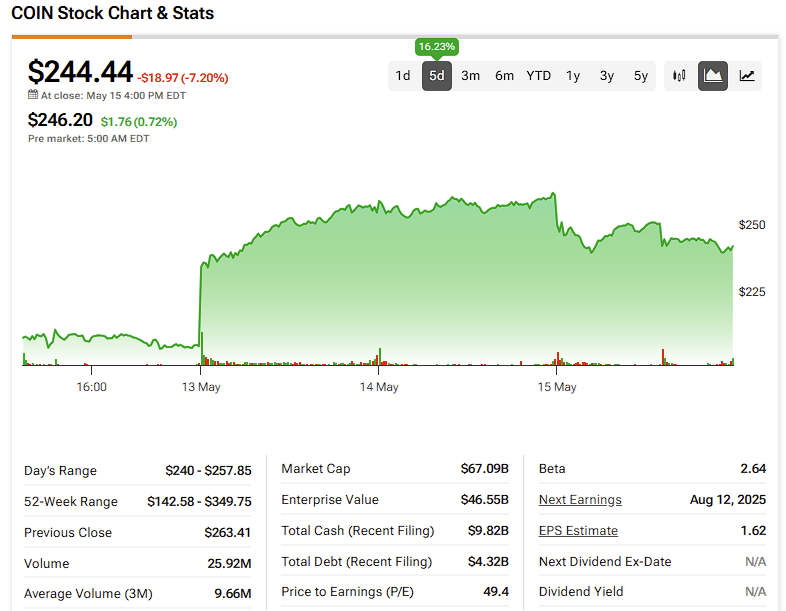Open the Next Earnings link

tap(580, 500)
